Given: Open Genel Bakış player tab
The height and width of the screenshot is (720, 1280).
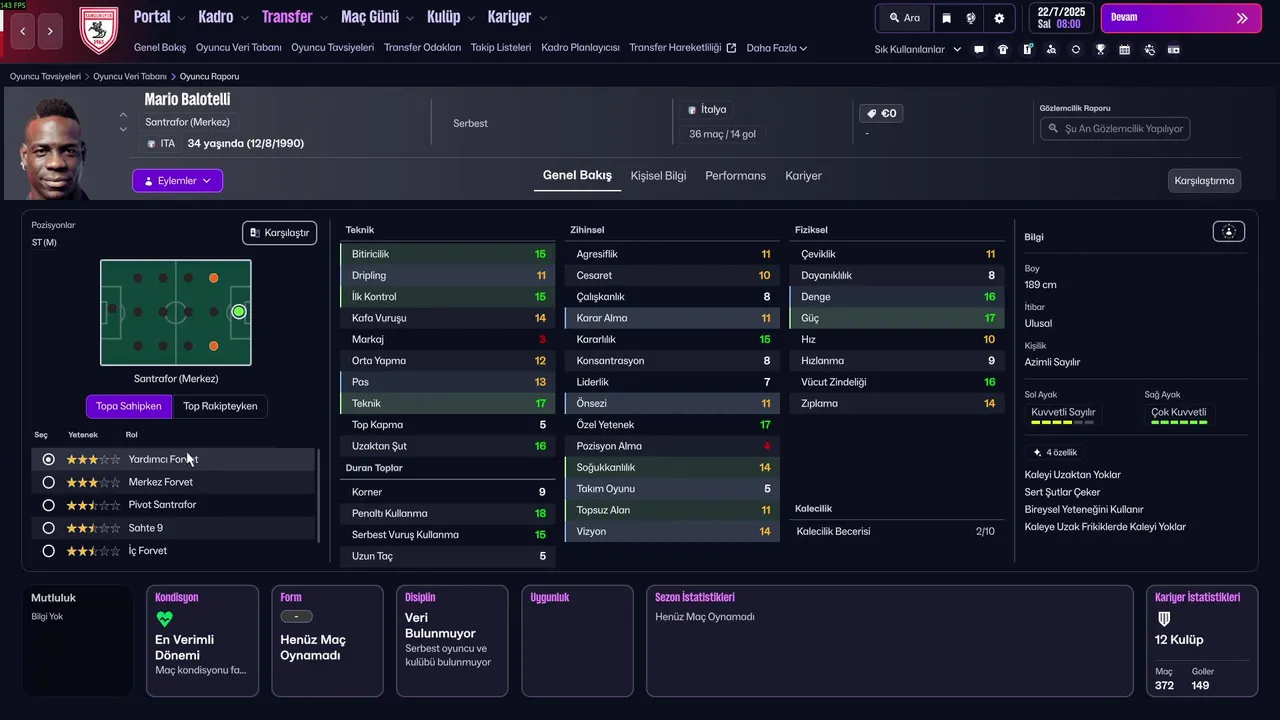Looking at the screenshot, I should click(x=577, y=176).
